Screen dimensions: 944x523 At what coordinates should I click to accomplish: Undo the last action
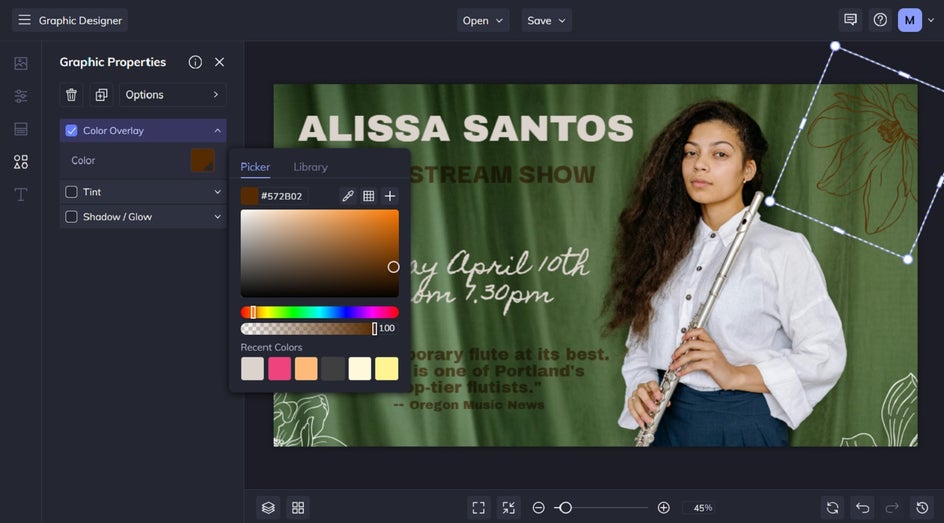pos(862,508)
